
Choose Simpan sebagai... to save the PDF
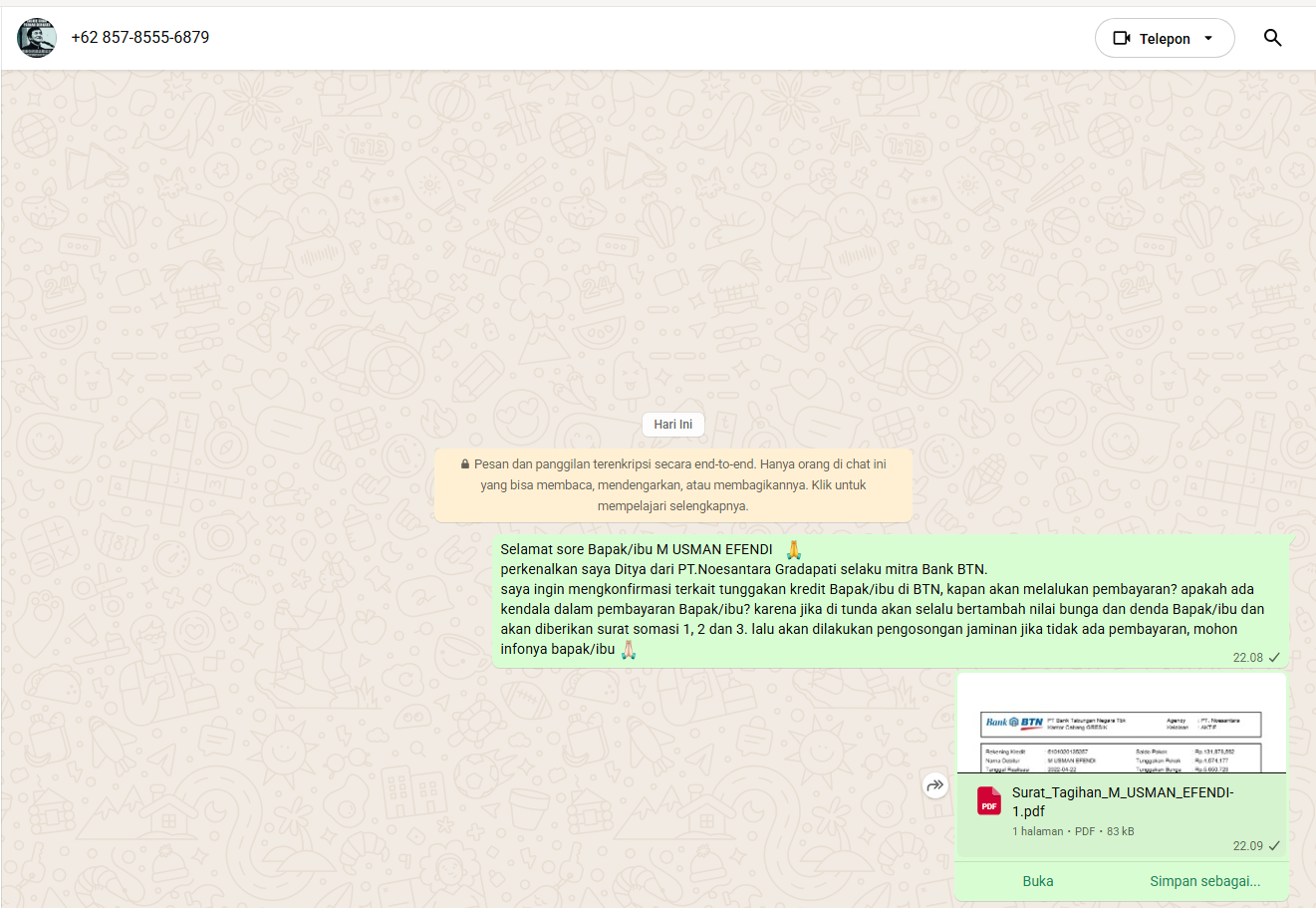pyautogui.click(x=1204, y=881)
